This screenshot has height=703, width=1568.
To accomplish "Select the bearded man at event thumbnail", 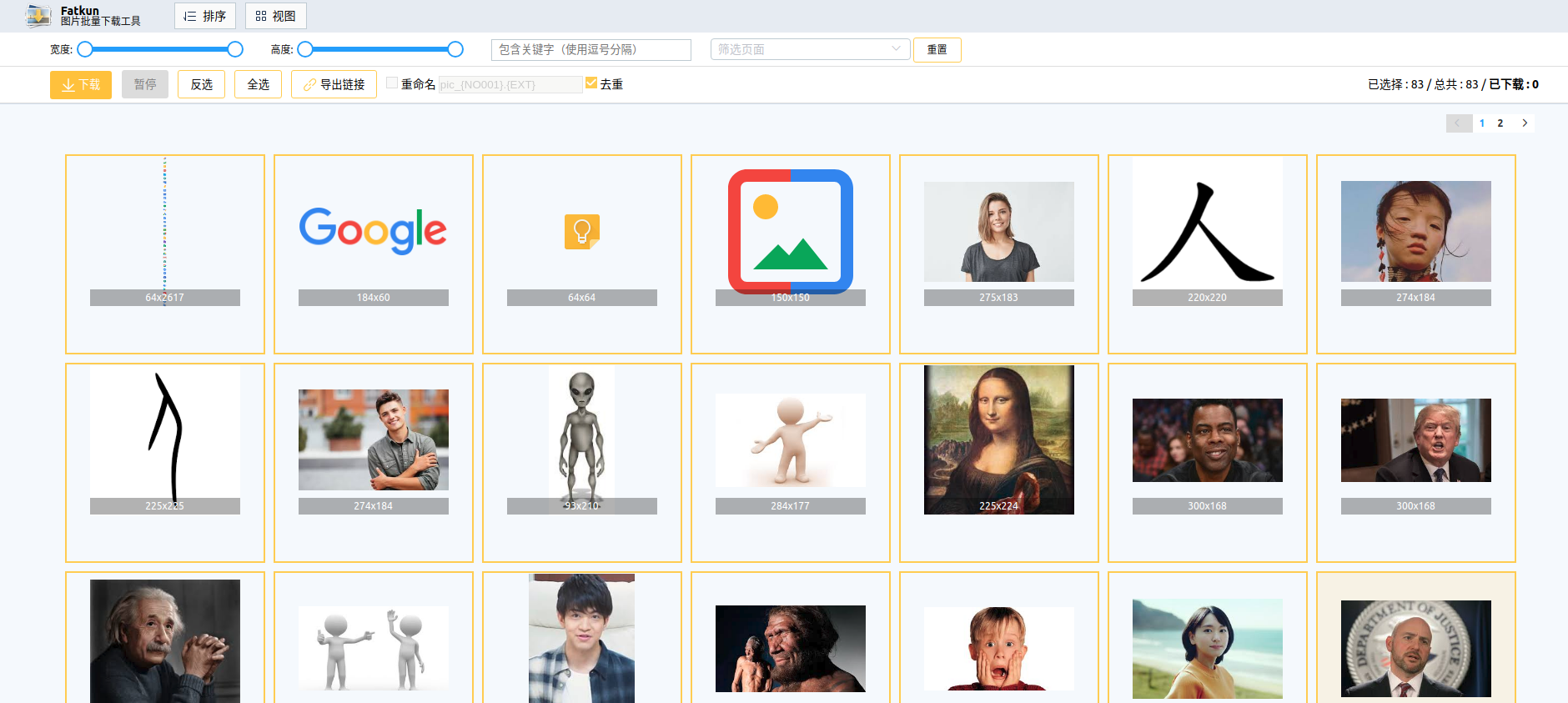I will [x=1208, y=440].
